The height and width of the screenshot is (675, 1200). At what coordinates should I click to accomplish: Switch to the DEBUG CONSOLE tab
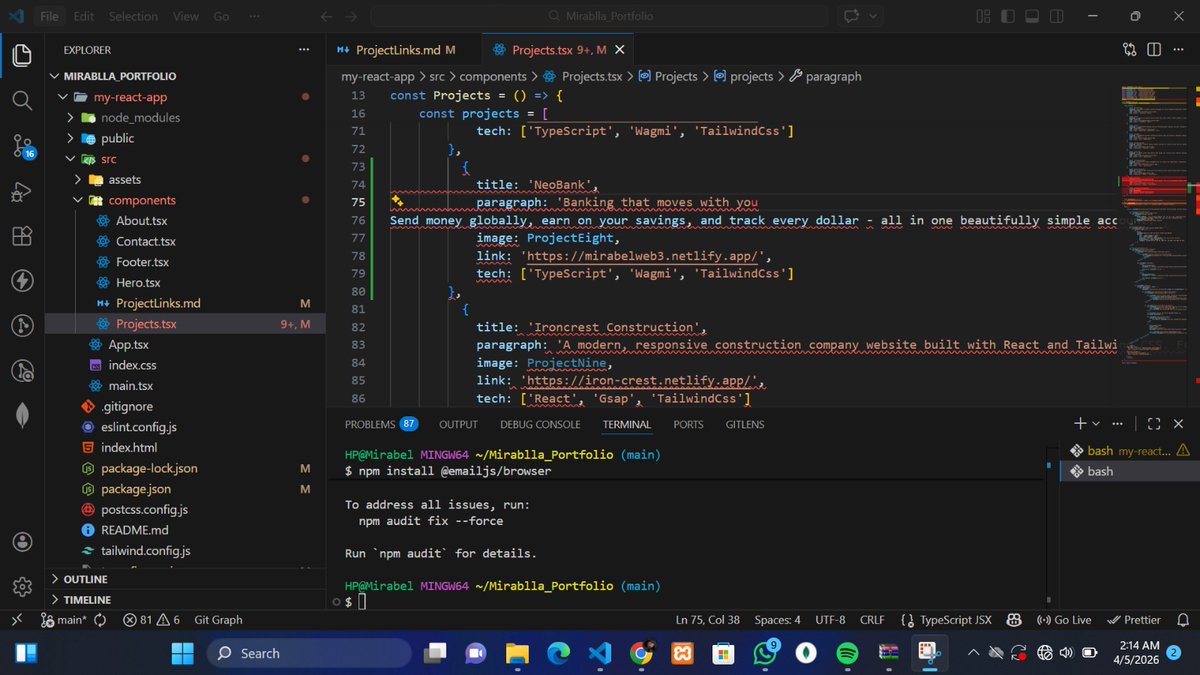tap(540, 424)
